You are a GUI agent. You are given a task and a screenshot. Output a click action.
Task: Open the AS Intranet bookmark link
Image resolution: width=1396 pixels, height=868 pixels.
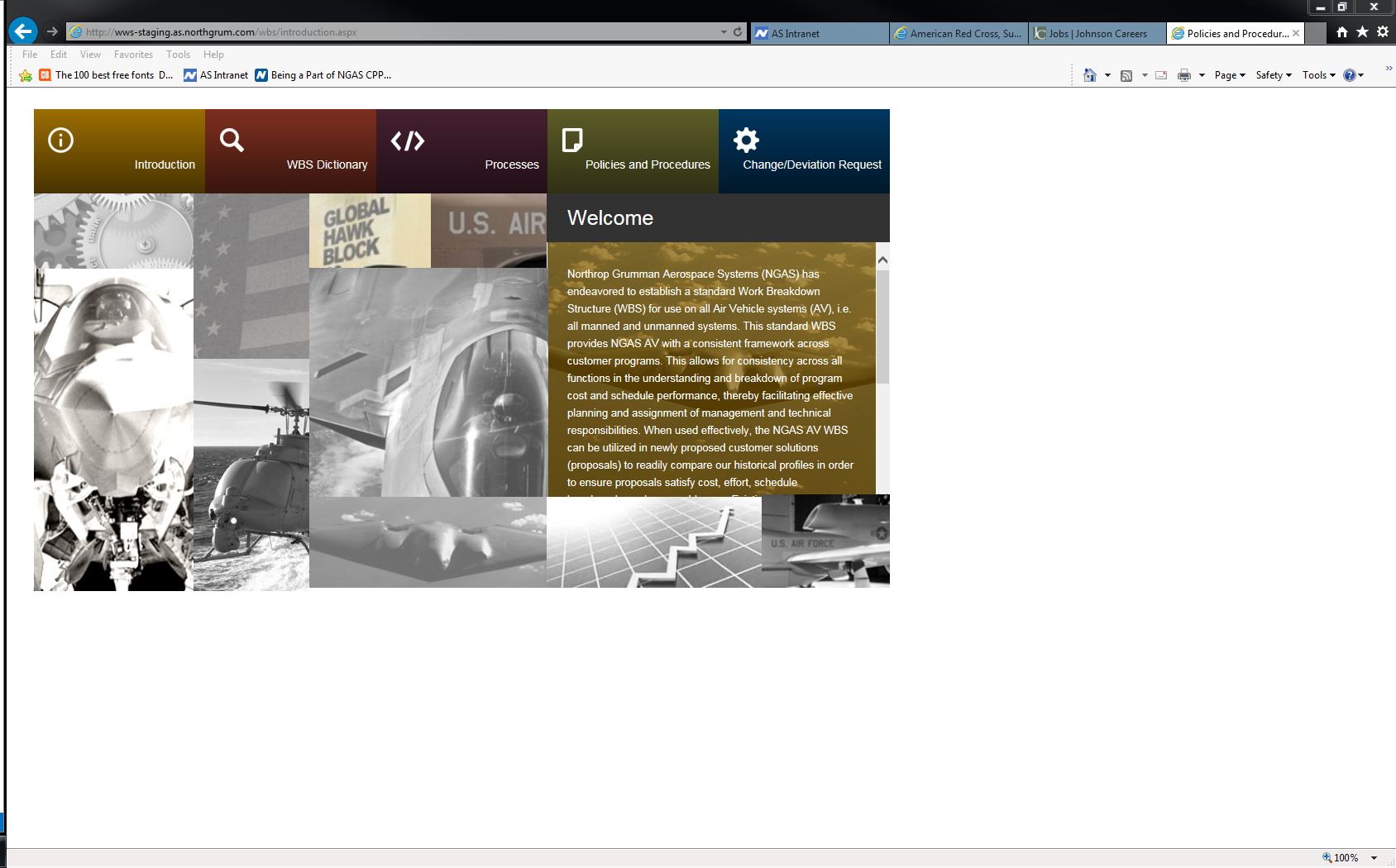tap(217, 75)
